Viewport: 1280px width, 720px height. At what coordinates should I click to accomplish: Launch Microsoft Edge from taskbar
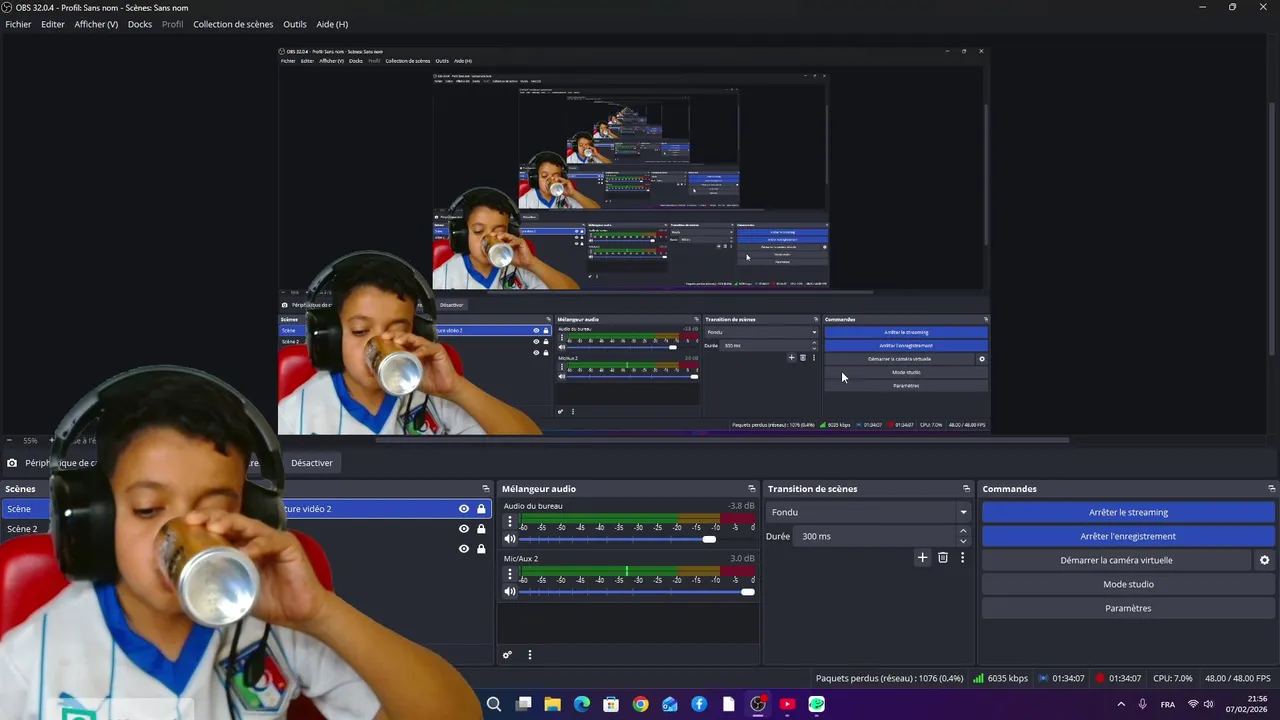[582, 704]
